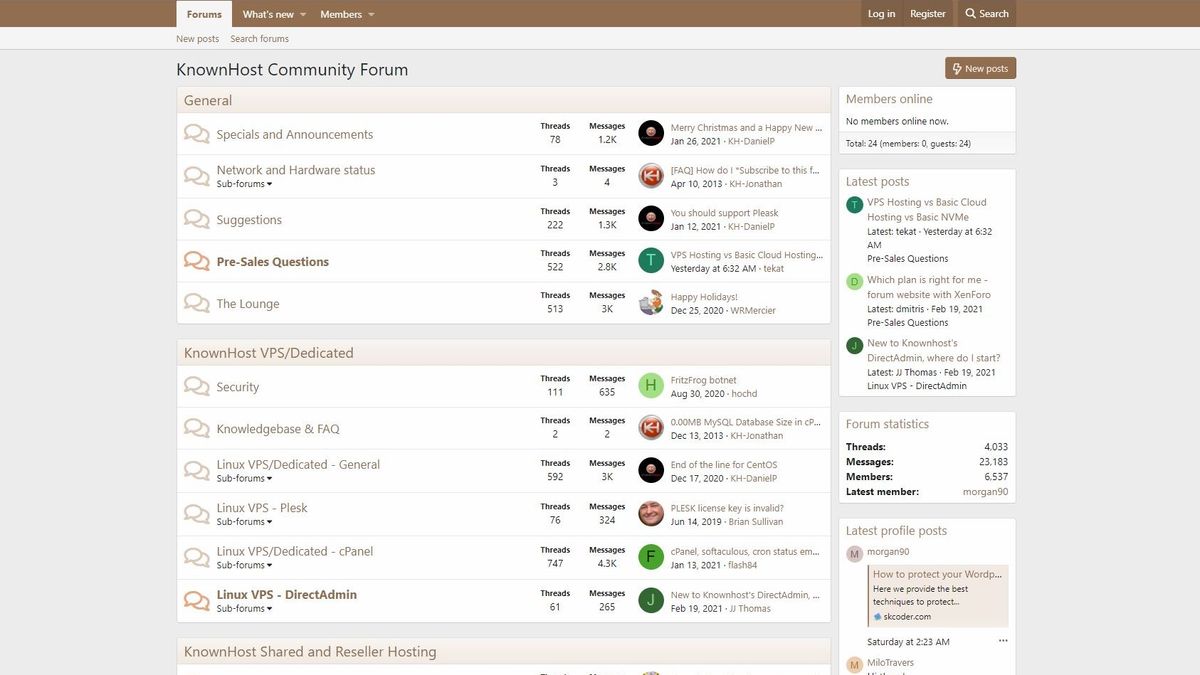Click flash84's avatar on the cPanel post
Viewport: 1200px width, 675px height.
click(651, 557)
